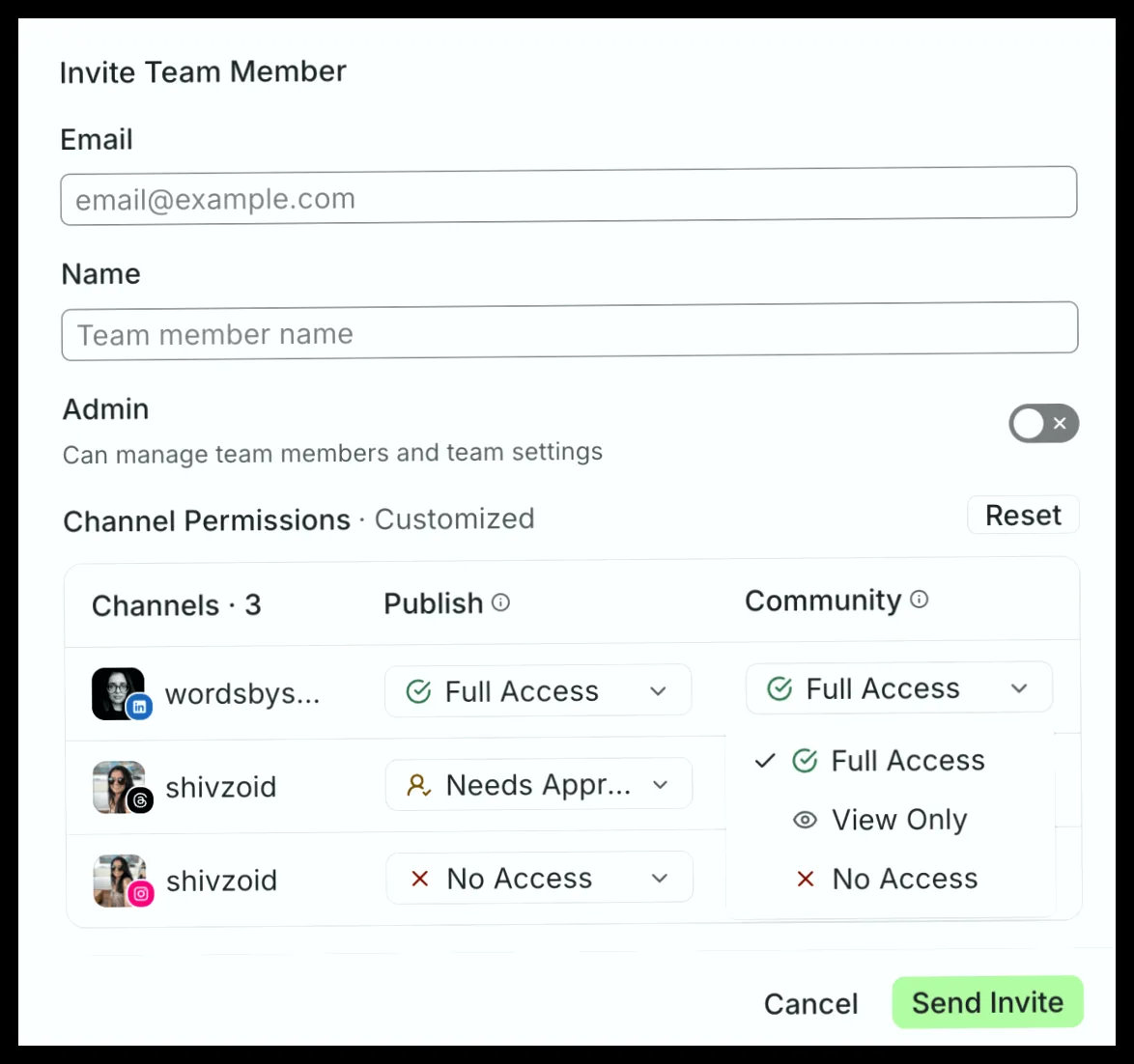Image resolution: width=1134 pixels, height=1064 pixels.
Task: Click the wordsbys LinkedIn channel avatar
Action: (121, 694)
